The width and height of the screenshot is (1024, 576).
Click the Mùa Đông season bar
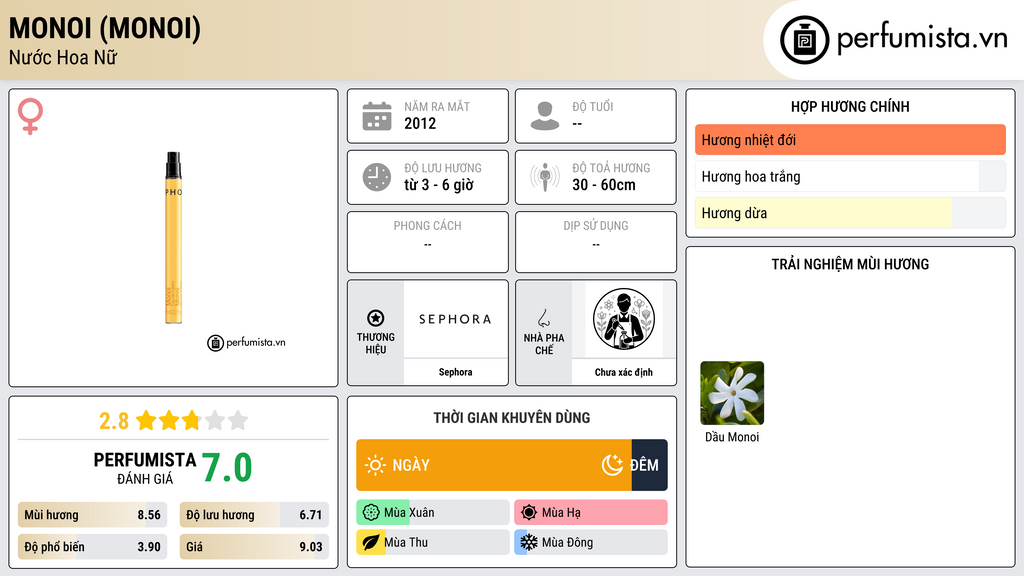tap(591, 542)
